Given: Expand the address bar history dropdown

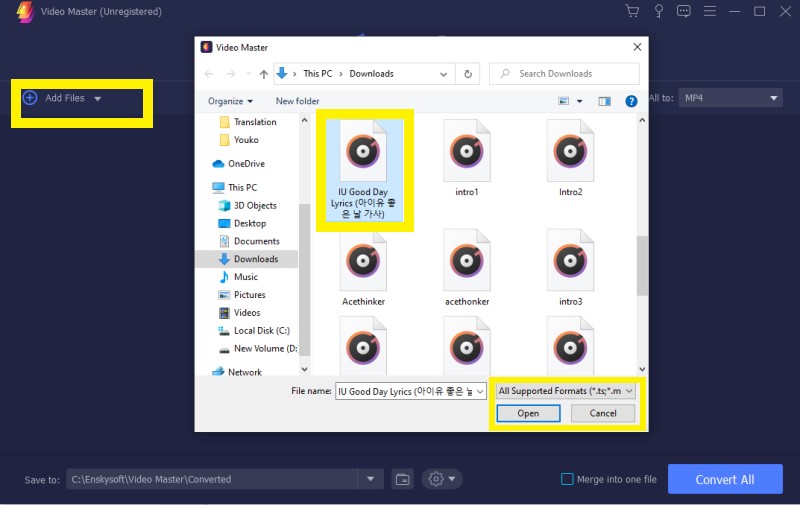Looking at the screenshot, I should tap(443, 74).
